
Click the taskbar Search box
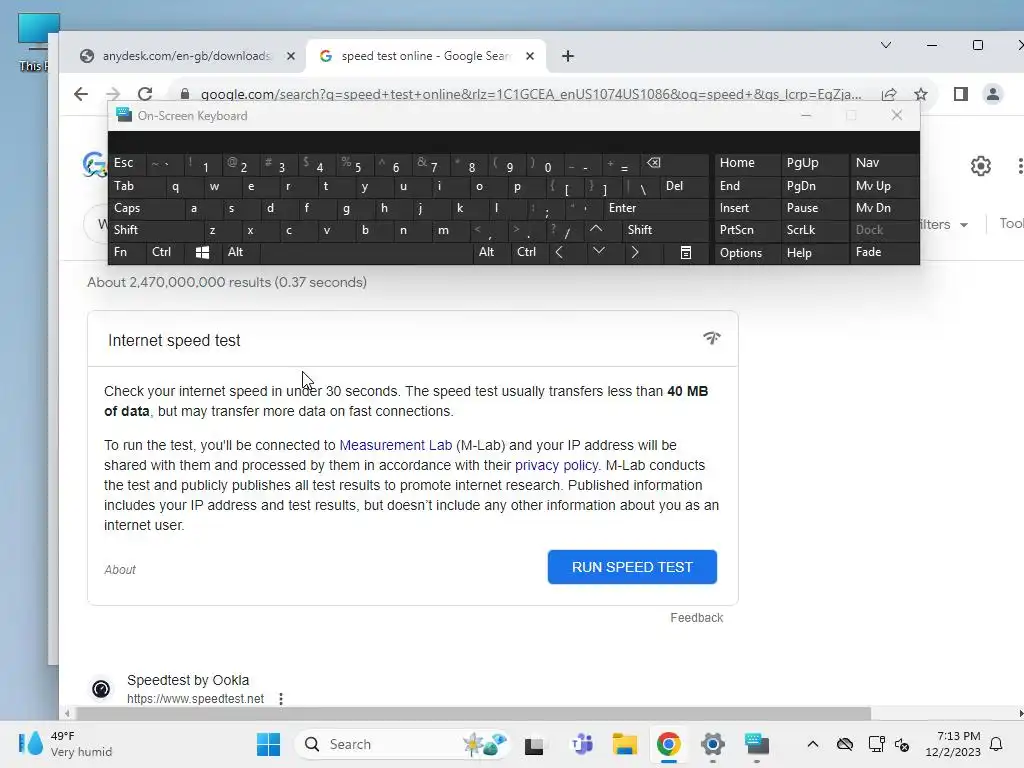click(x=402, y=744)
